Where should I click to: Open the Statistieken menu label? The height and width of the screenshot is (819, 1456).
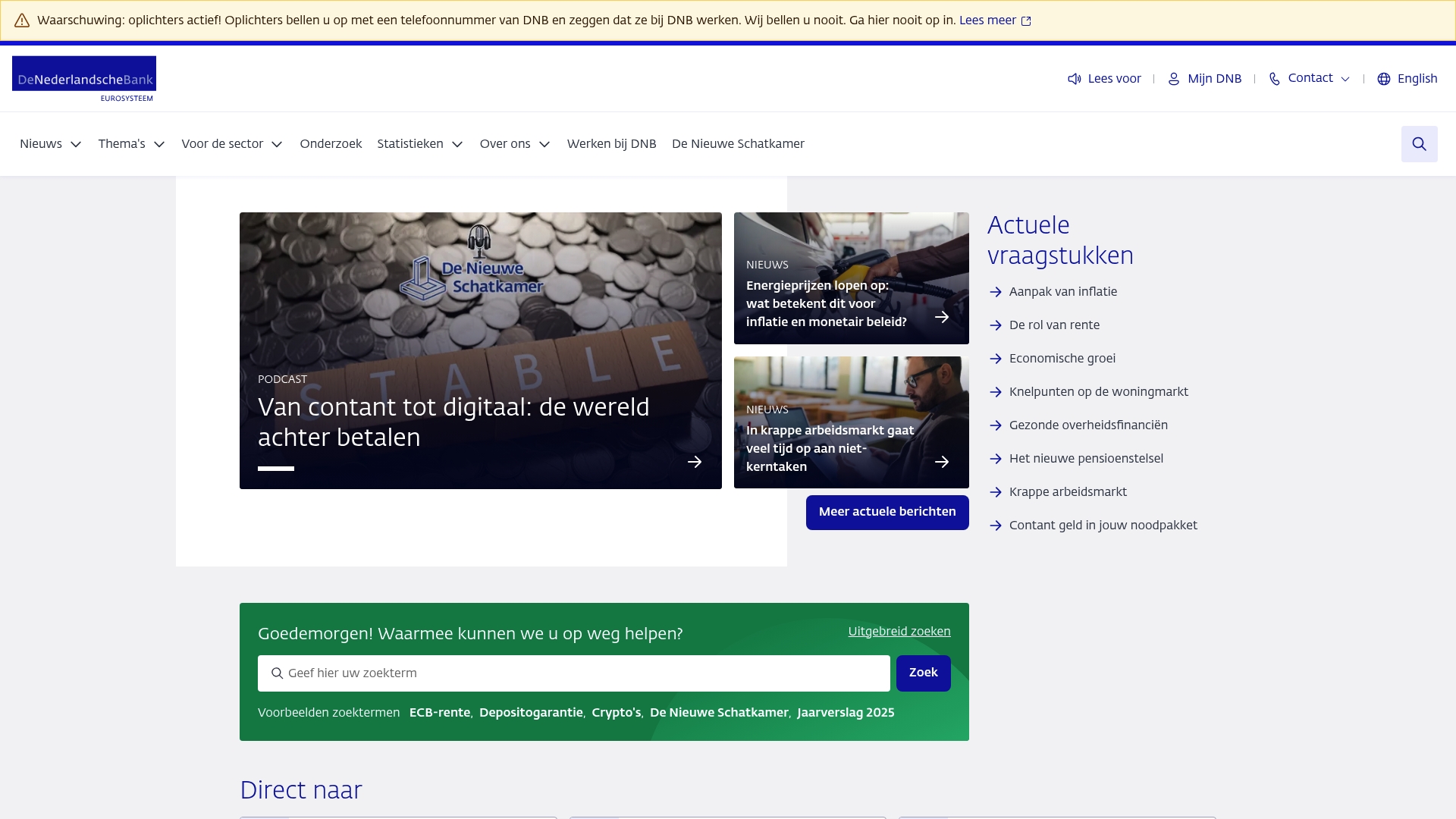[x=410, y=144]
